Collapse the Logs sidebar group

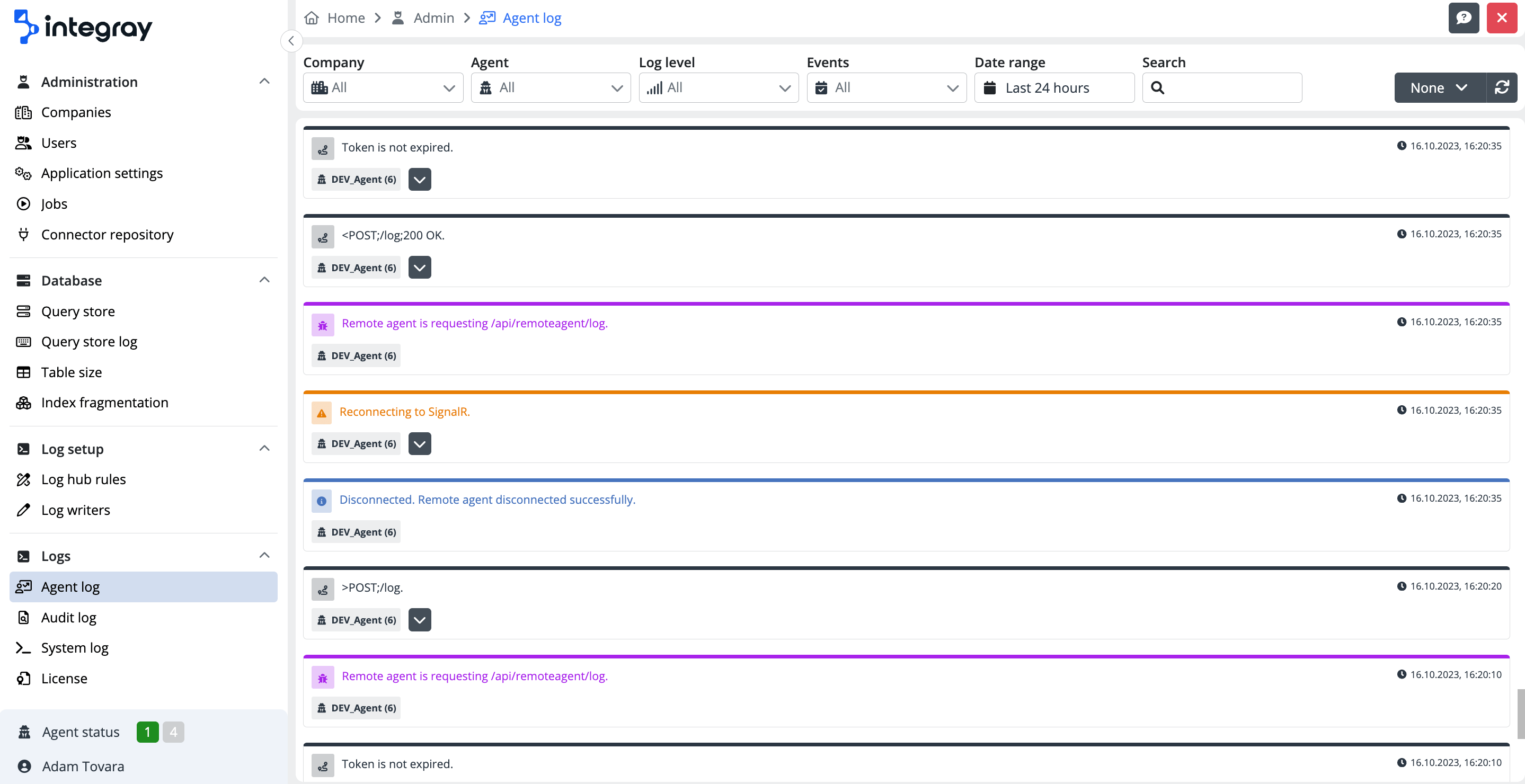tap(264, 555)
